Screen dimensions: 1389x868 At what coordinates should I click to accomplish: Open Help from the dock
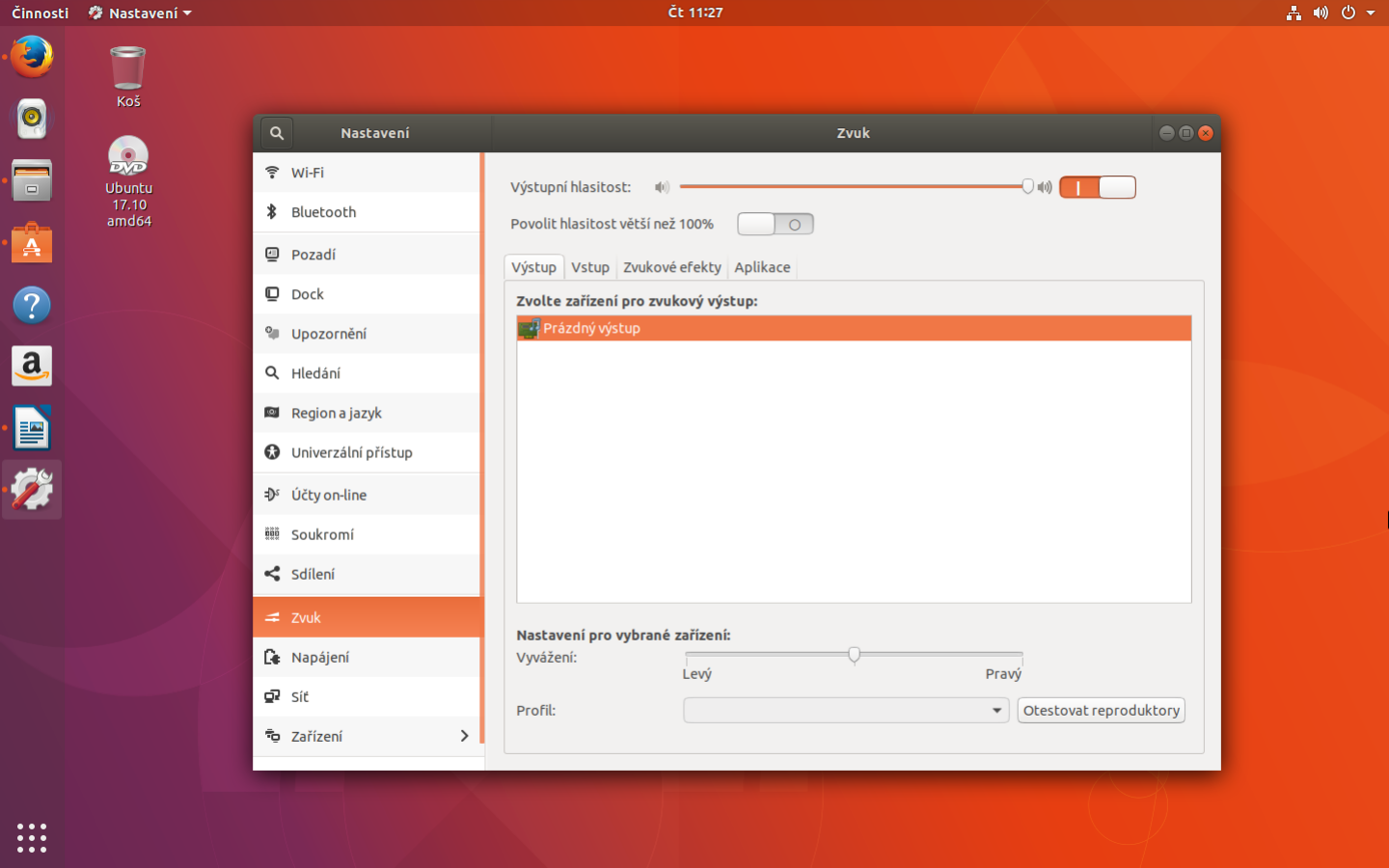click(32, 304)
